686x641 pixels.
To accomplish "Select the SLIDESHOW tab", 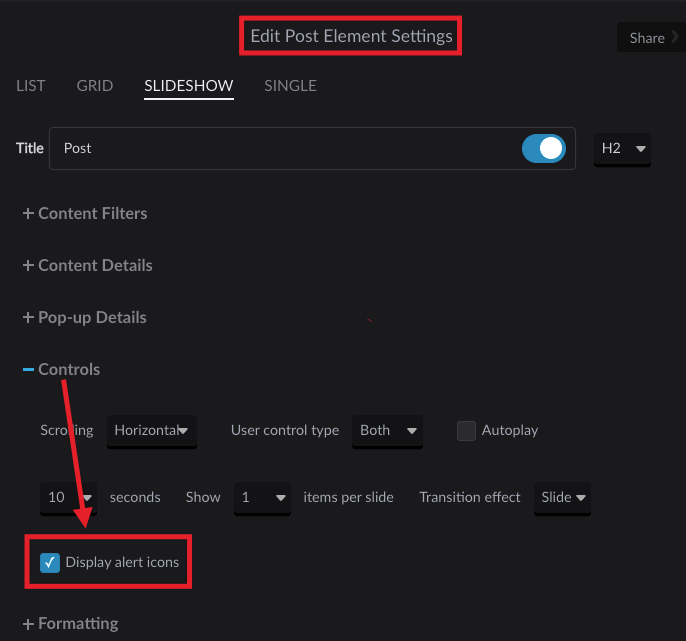I will [x=189, y=86].
